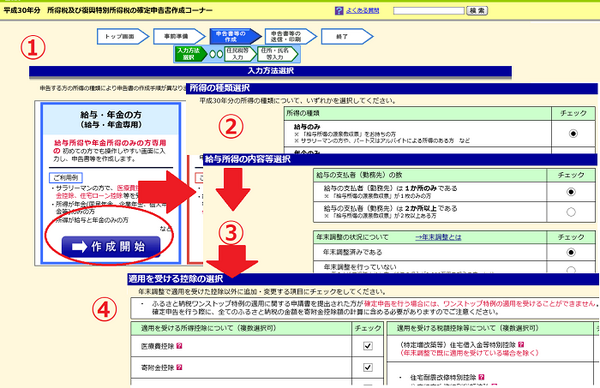Click help icon beside 住宅耐震改修特別控除
Screen dimensions: 600x388
point(481,377)
